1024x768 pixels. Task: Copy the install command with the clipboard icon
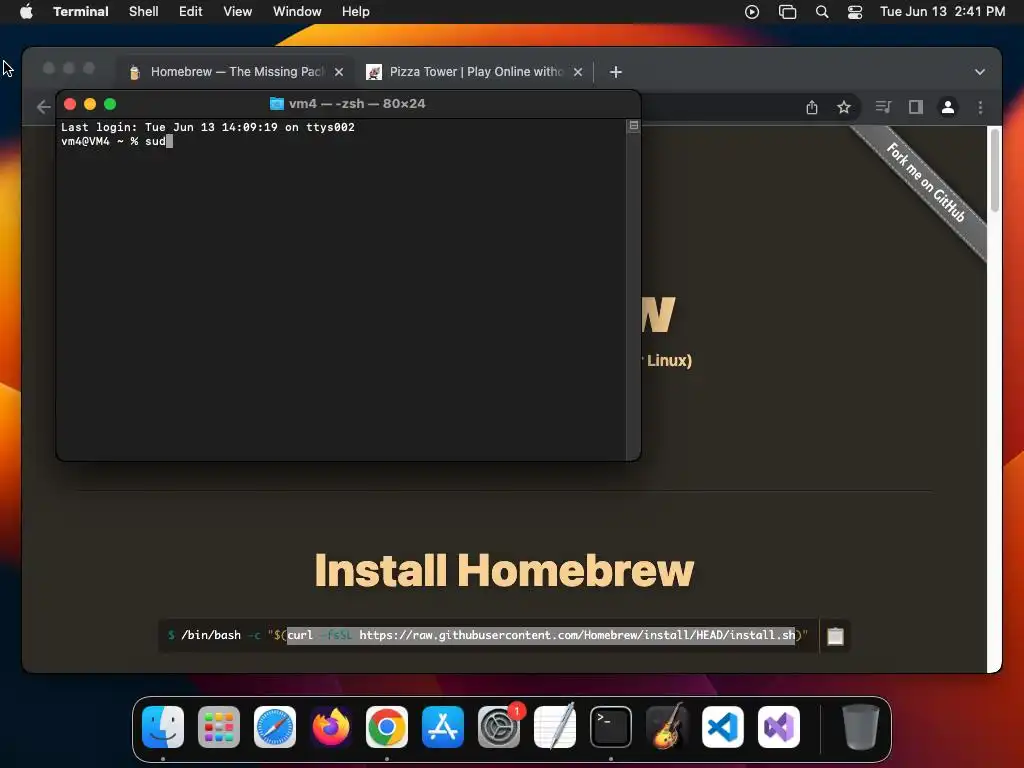click(835, 635)
